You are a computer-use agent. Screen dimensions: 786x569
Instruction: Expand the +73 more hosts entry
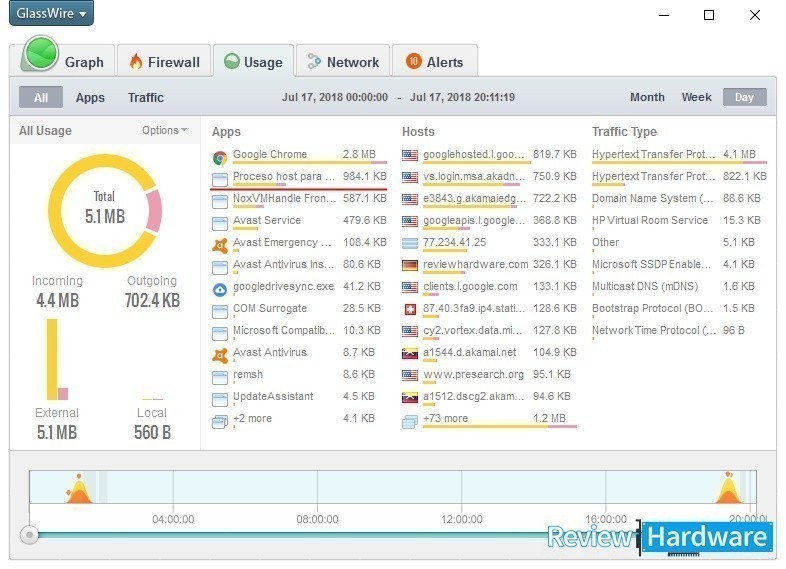(489, 420)
